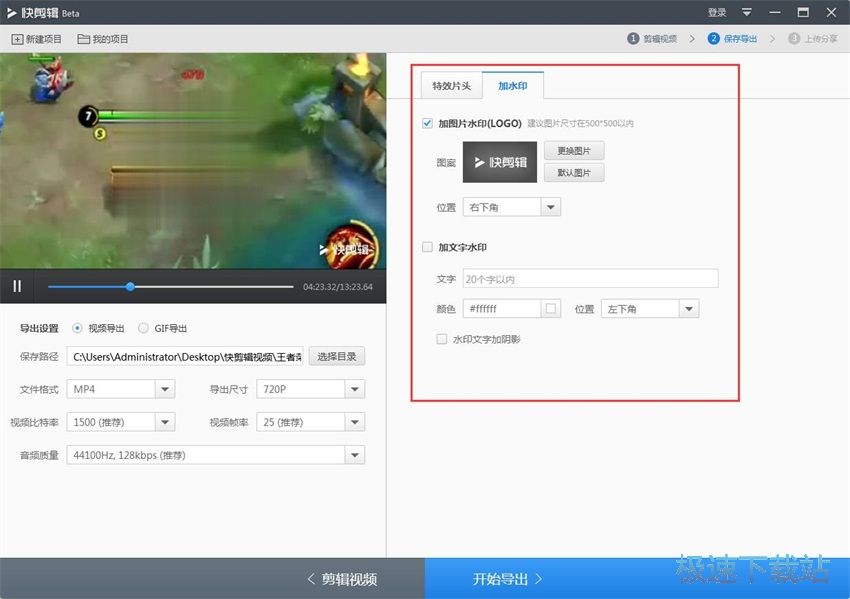The image size is (850, 599).
Task: Open 音频质量 44100Hz dropdown
Action: pyautogui.click(x=216, y=455)
